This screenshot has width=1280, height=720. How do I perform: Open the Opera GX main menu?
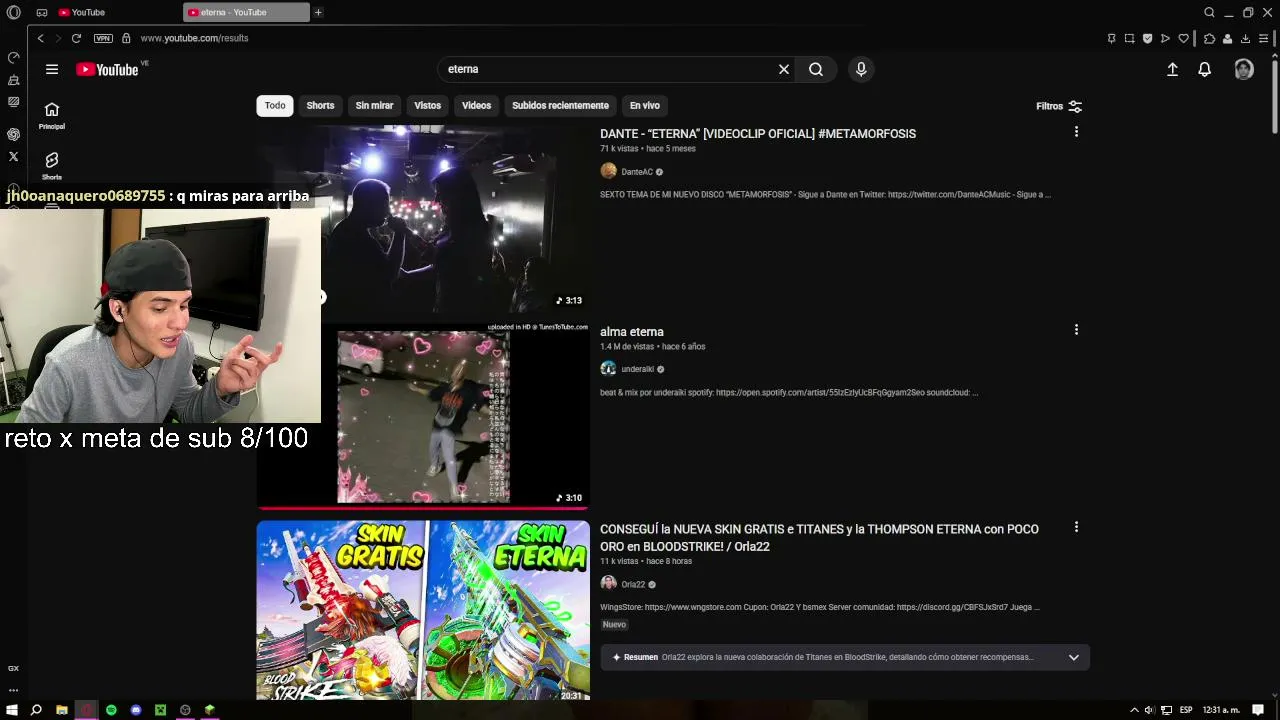[13, 12]
